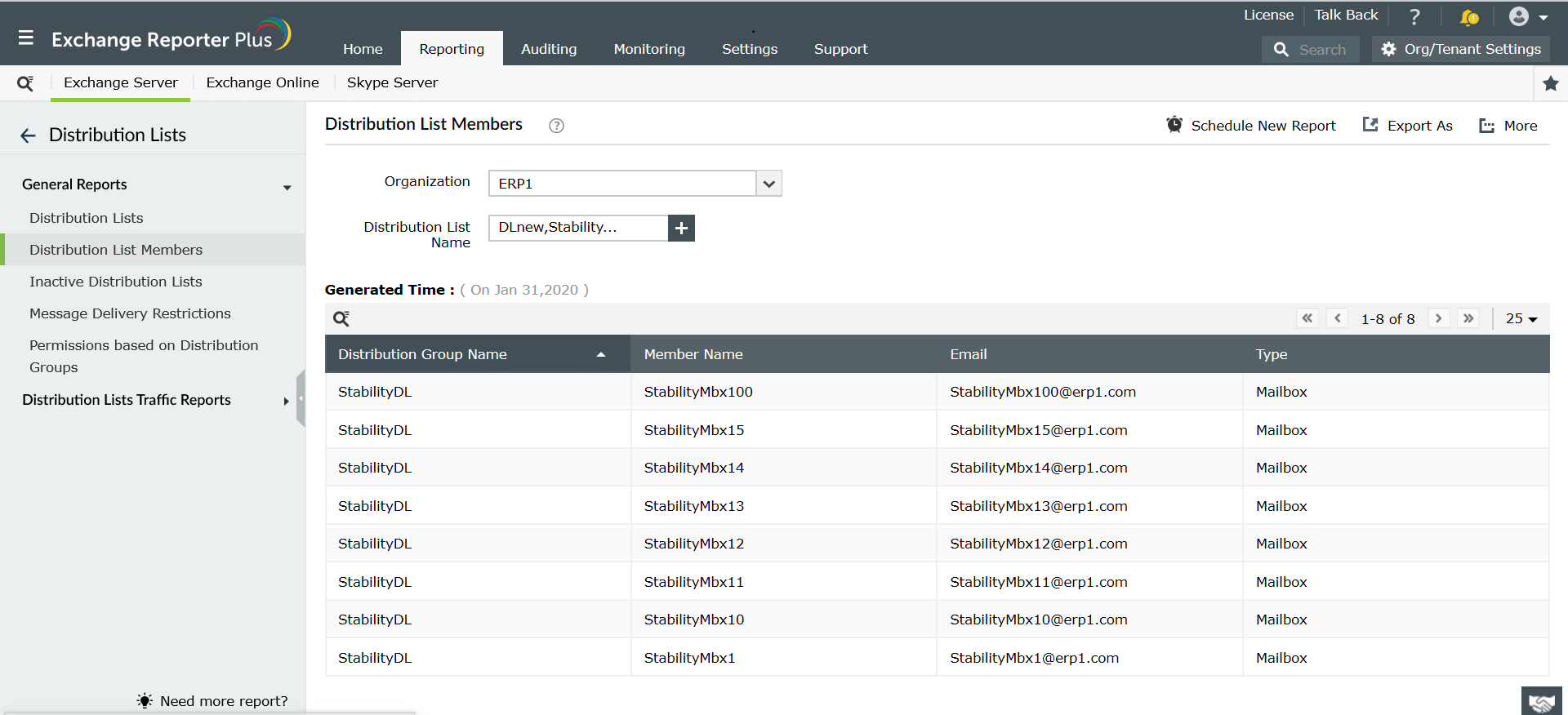Open the user account avatar menu
This screenshot has width=1568, height=715.
[1519, 16]
